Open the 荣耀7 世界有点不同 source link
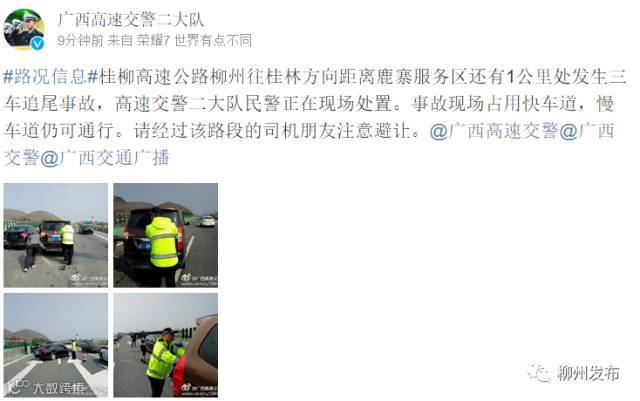 [194, 40]
